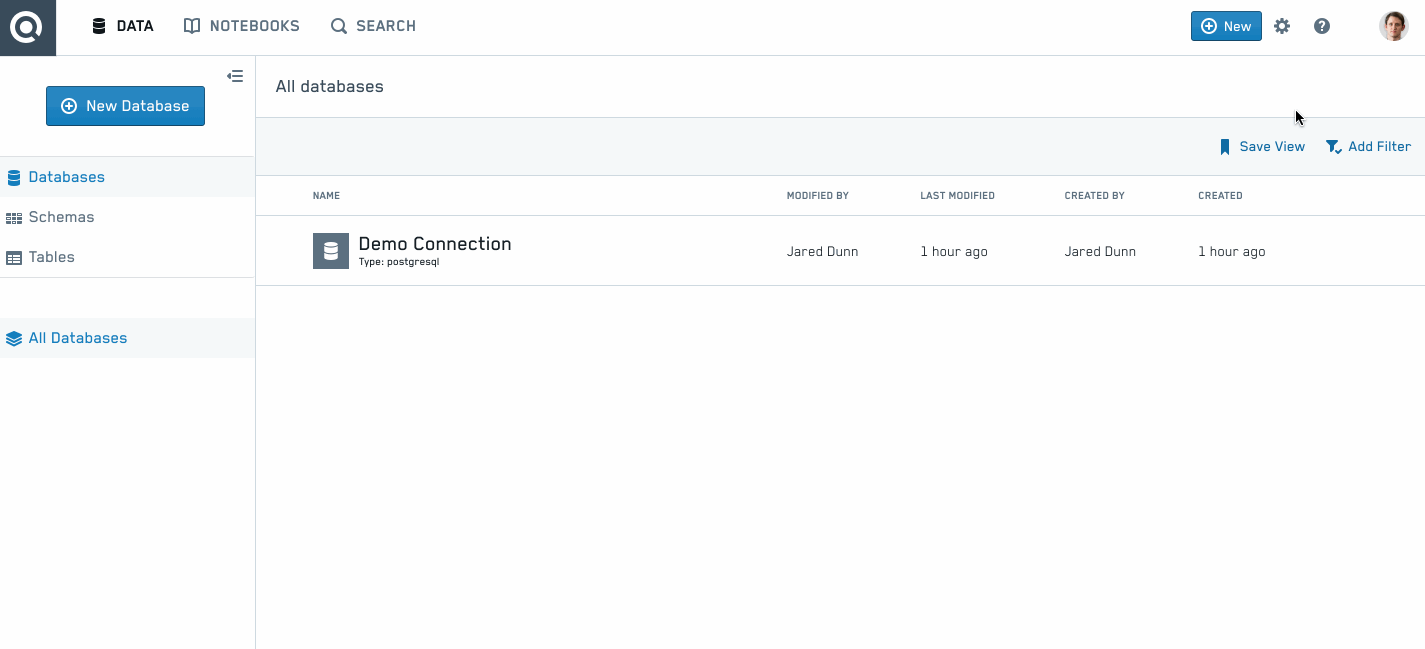Image resolution: width=1425 pixels, height=649 pixels.
Task: Open the user avatar menu
Action: pos(1394,26)
